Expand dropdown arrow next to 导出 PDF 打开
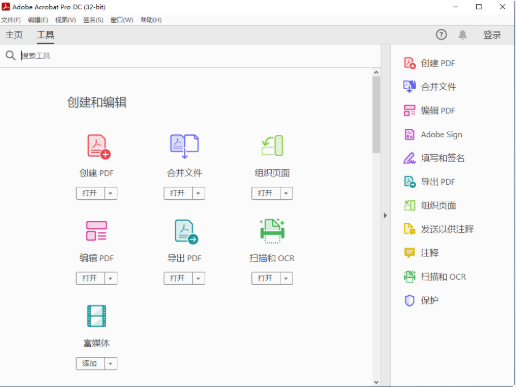Image resolution: width=516 pixels, height=387 pixels. click(x=198, y=278)
